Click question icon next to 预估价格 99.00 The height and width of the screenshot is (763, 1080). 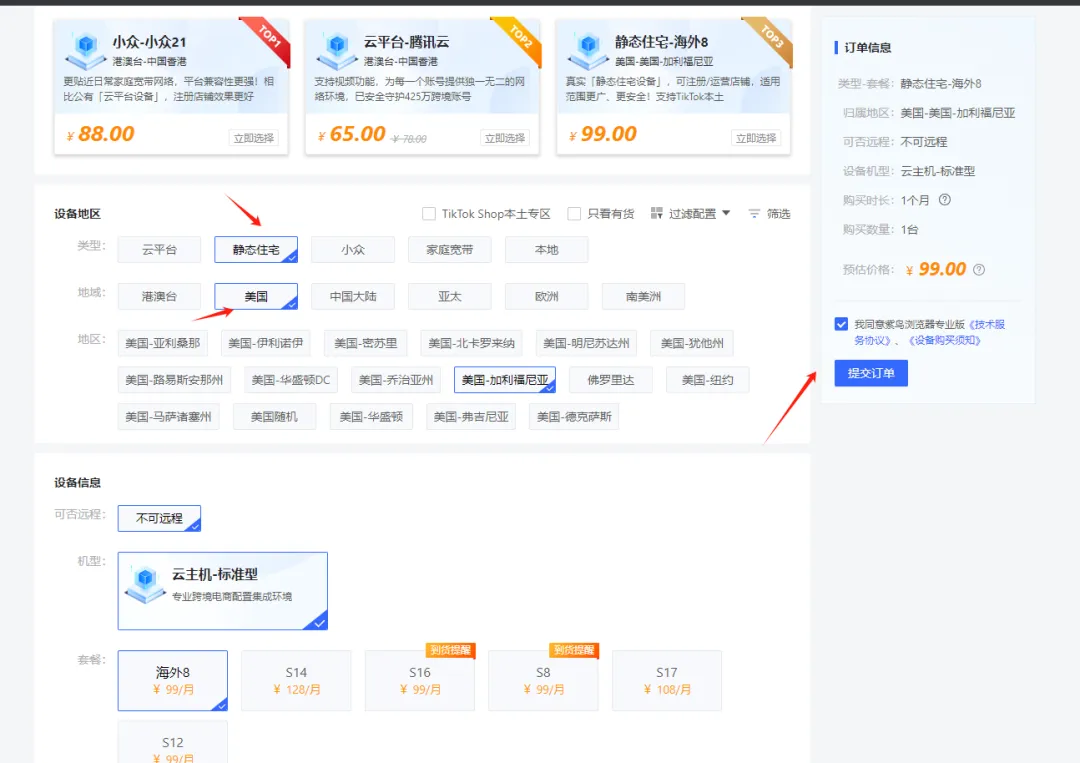(x=979, y=269)
